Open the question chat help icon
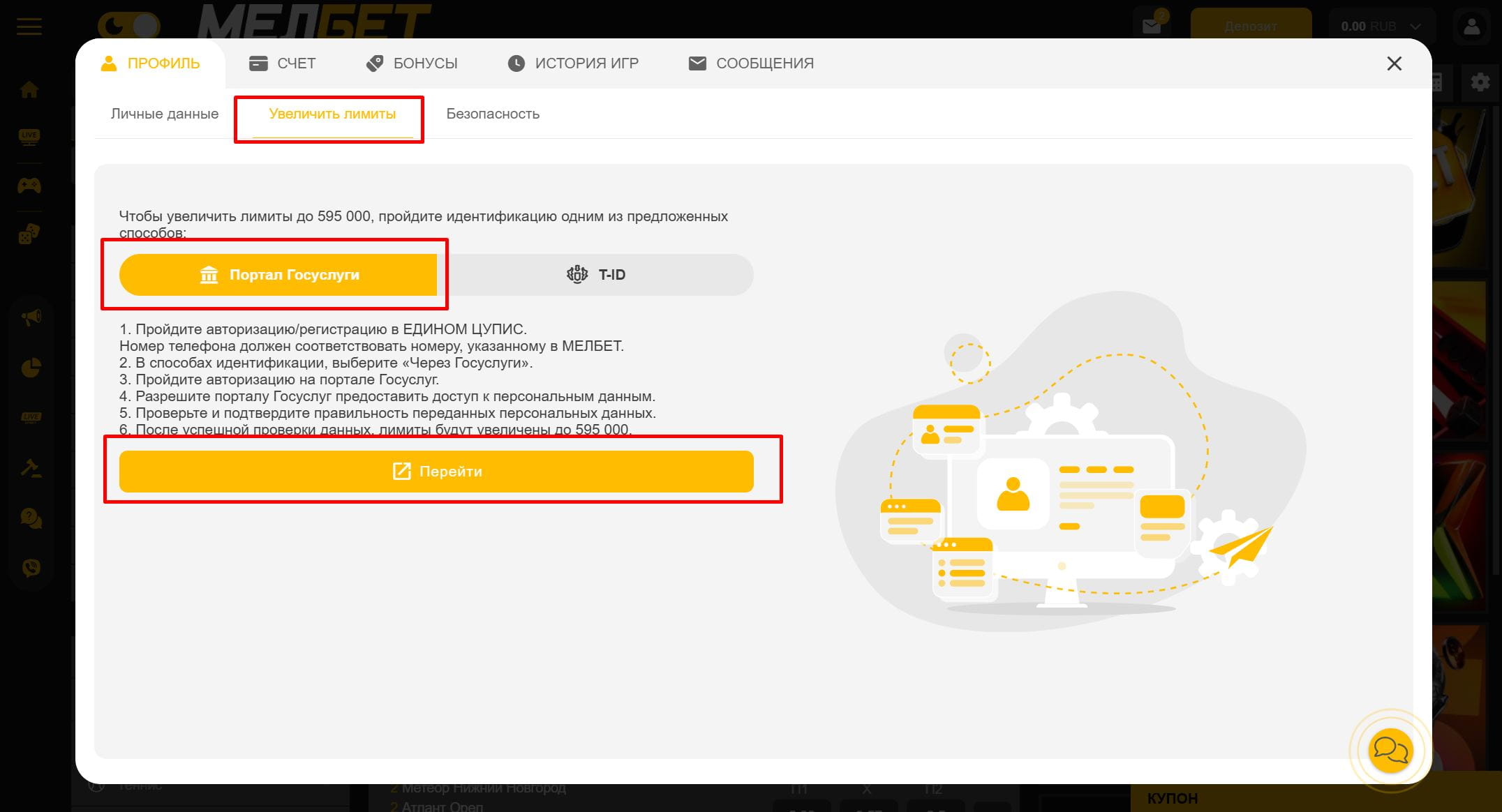 pyautogui.click(x=31, y=518)
